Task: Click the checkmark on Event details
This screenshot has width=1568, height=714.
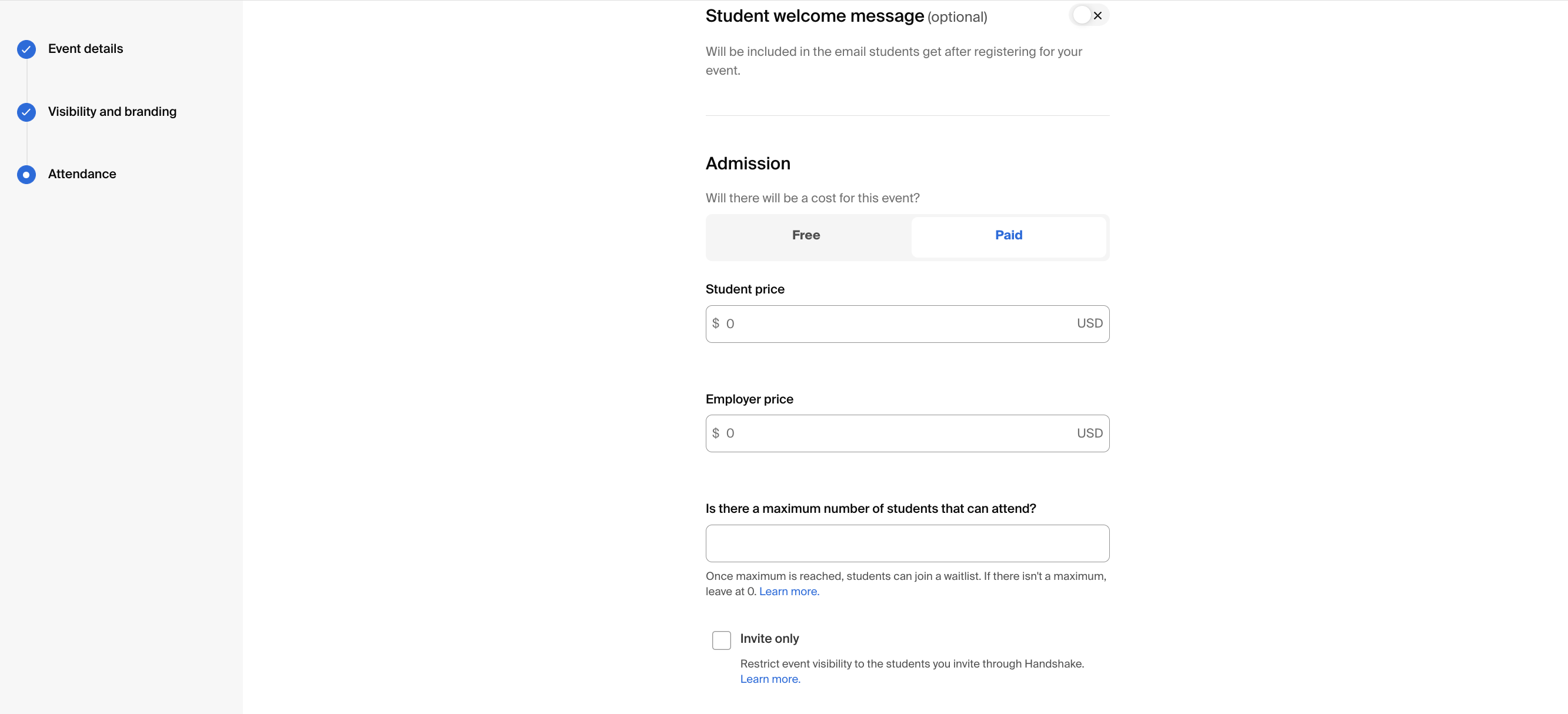Action: point(26,49)
